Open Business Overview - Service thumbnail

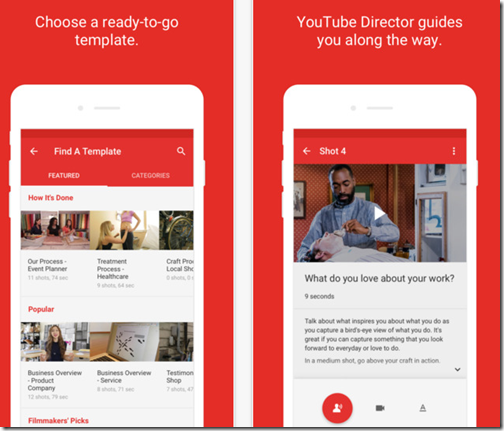tap(124, 342)
